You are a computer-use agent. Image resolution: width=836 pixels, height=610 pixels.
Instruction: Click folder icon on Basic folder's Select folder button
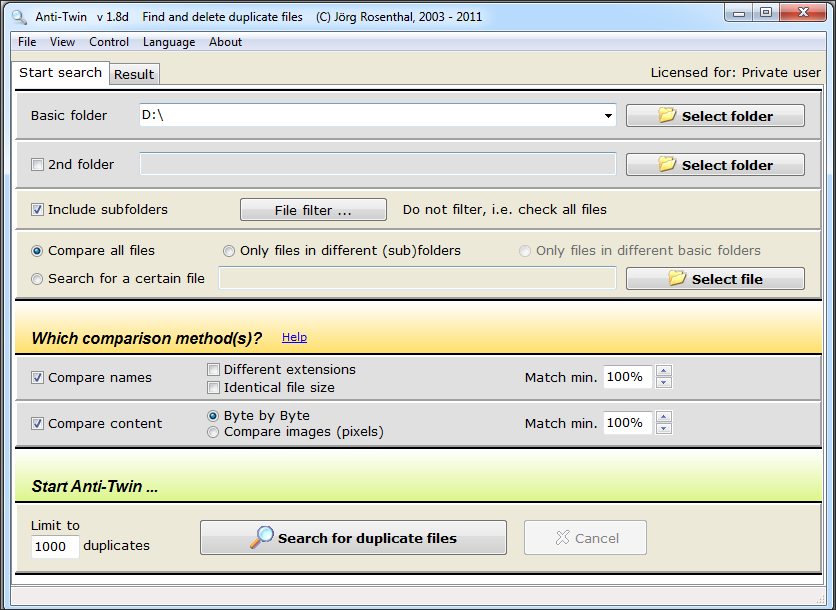[667, 115]
